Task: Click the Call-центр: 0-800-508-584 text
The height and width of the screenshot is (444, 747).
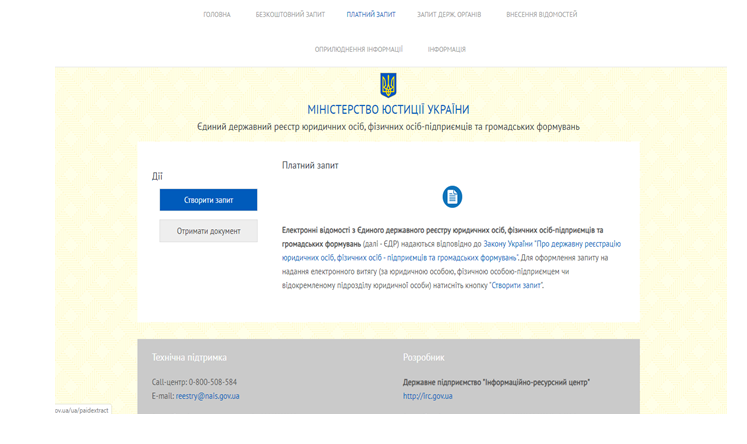Action: click(x=194, y=382)
